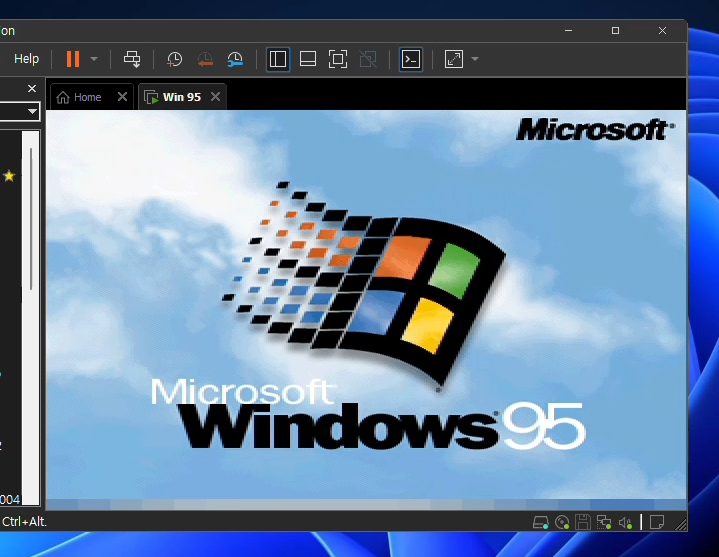Close the Home tab
The height and width of the screenshot is (557, 719).
click(x=122, y=97)
